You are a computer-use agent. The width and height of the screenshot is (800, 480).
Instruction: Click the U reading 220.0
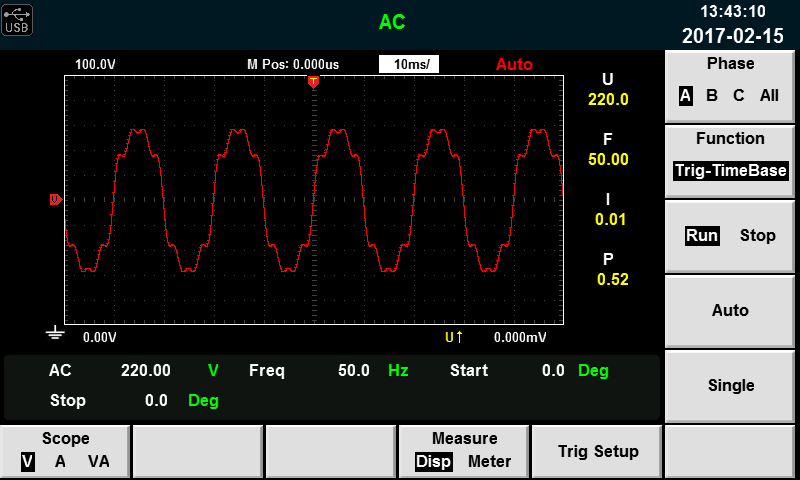tap(608, 99)
